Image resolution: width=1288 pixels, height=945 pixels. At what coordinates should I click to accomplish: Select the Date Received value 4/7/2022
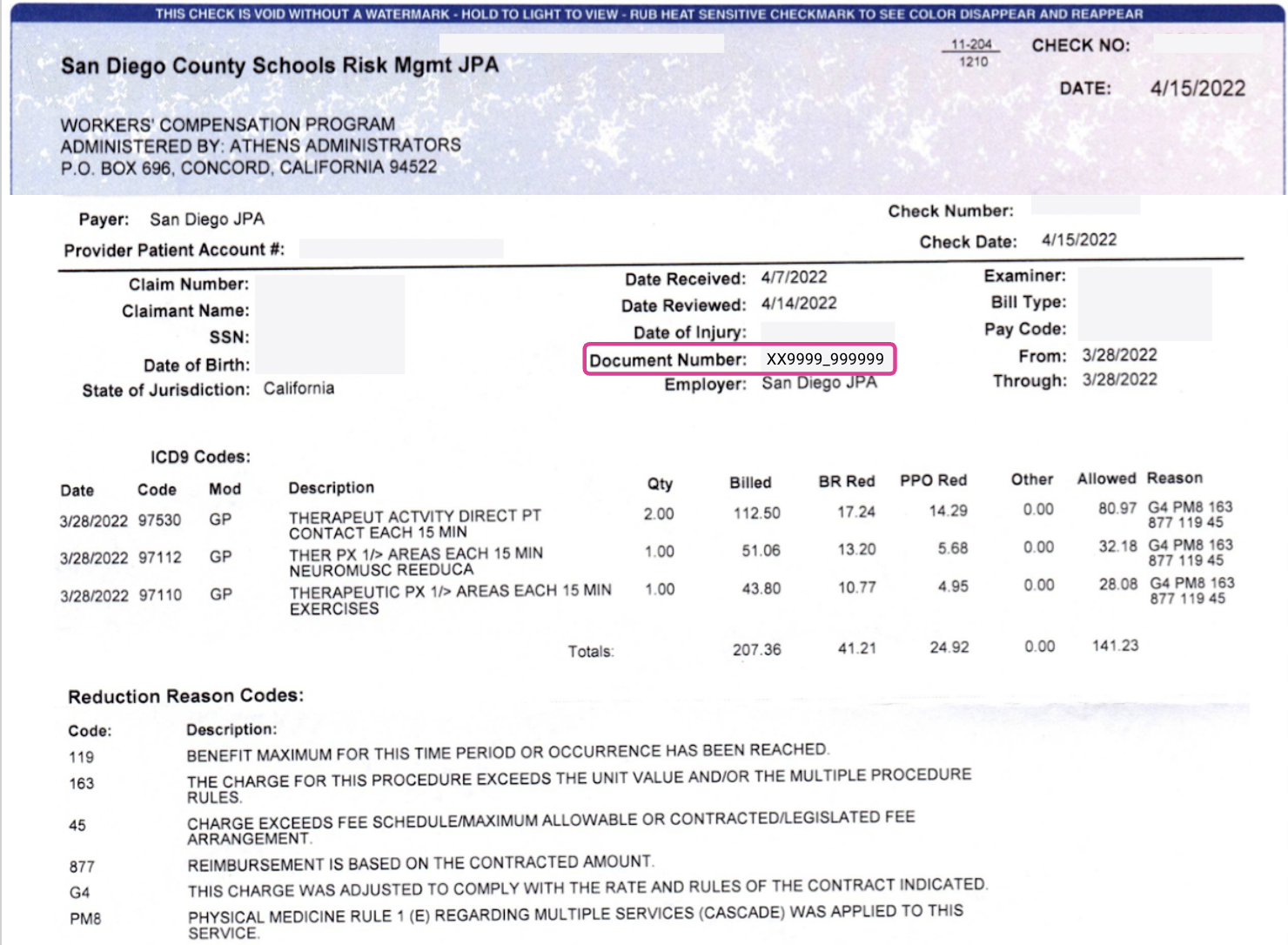(x=796, y=277)
